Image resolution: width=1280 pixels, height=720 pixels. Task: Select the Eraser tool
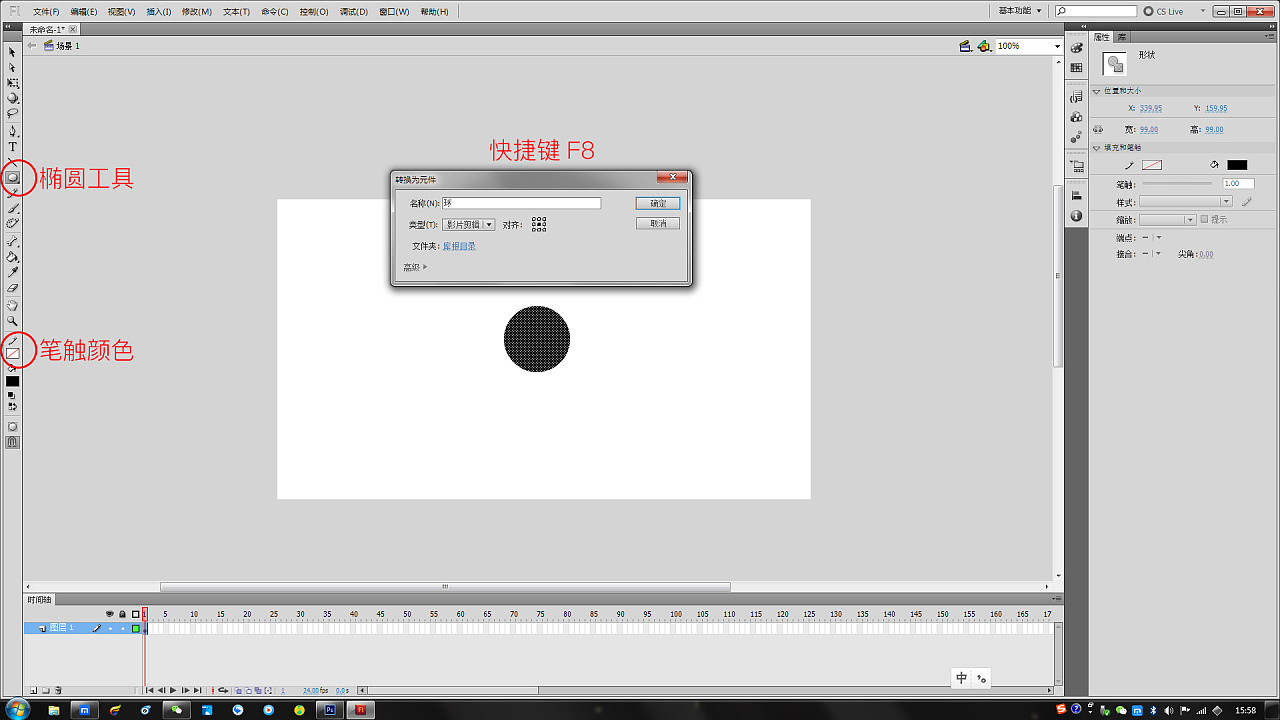pyautogui.click(x=13, y=288)
